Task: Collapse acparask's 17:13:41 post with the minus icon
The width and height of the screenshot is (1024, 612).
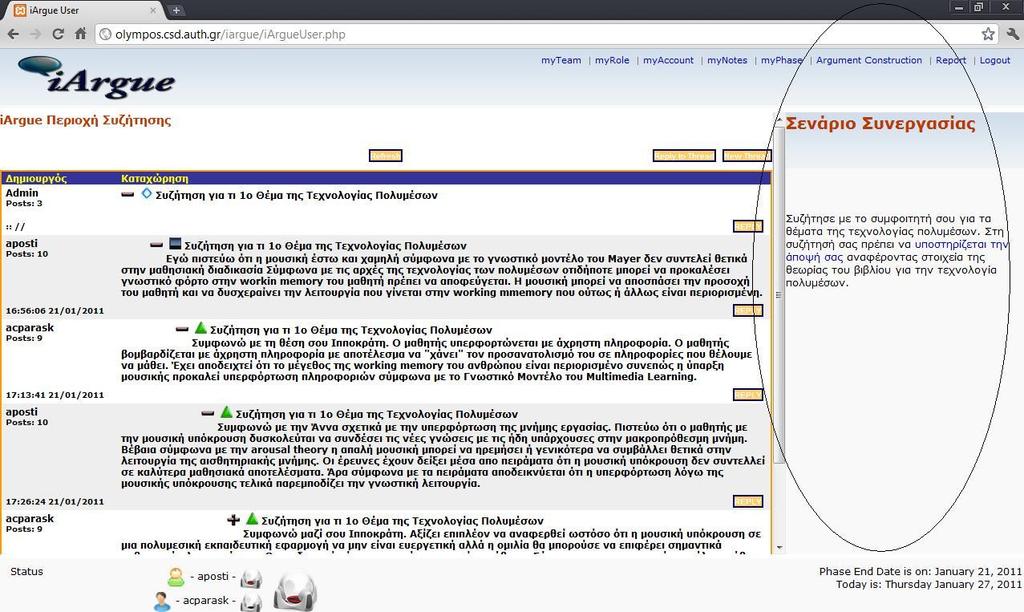Action: click(x=182, y=329)
